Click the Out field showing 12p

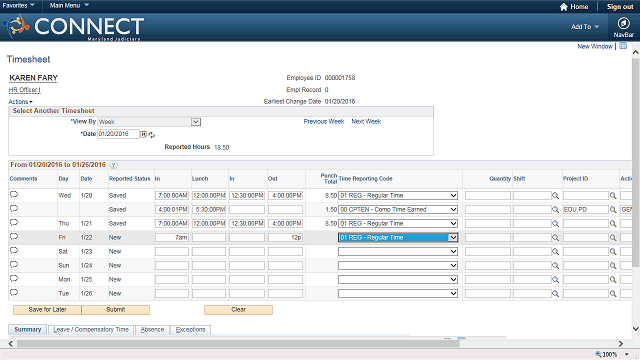tap(285, 238)
